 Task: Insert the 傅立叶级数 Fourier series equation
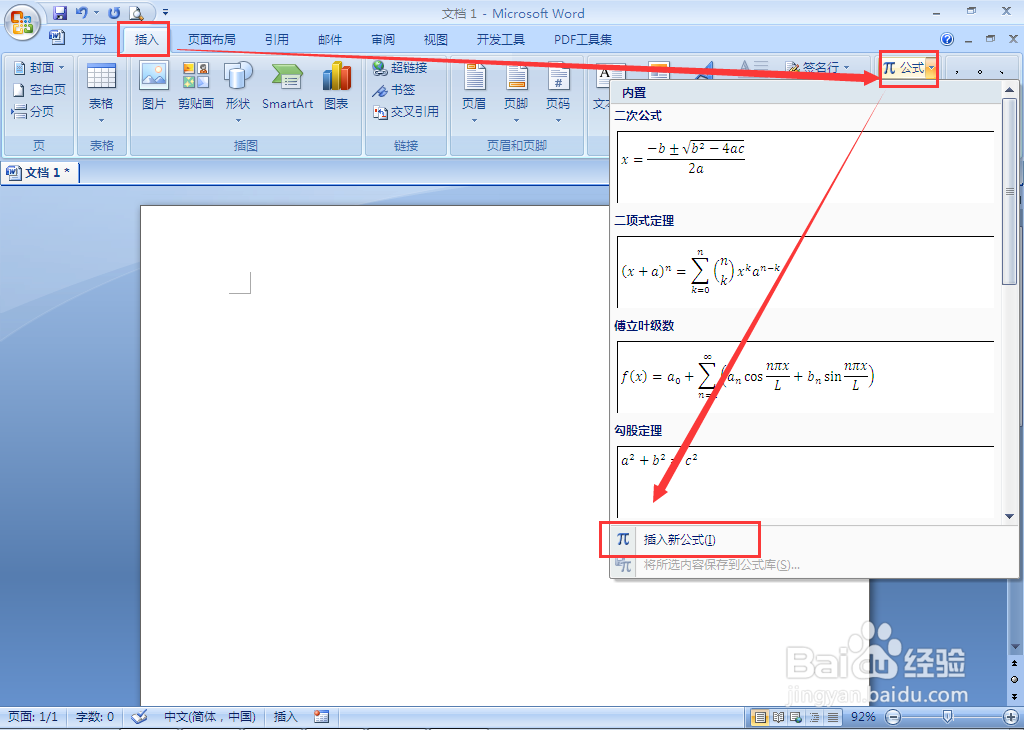click(x=806, y=377)
